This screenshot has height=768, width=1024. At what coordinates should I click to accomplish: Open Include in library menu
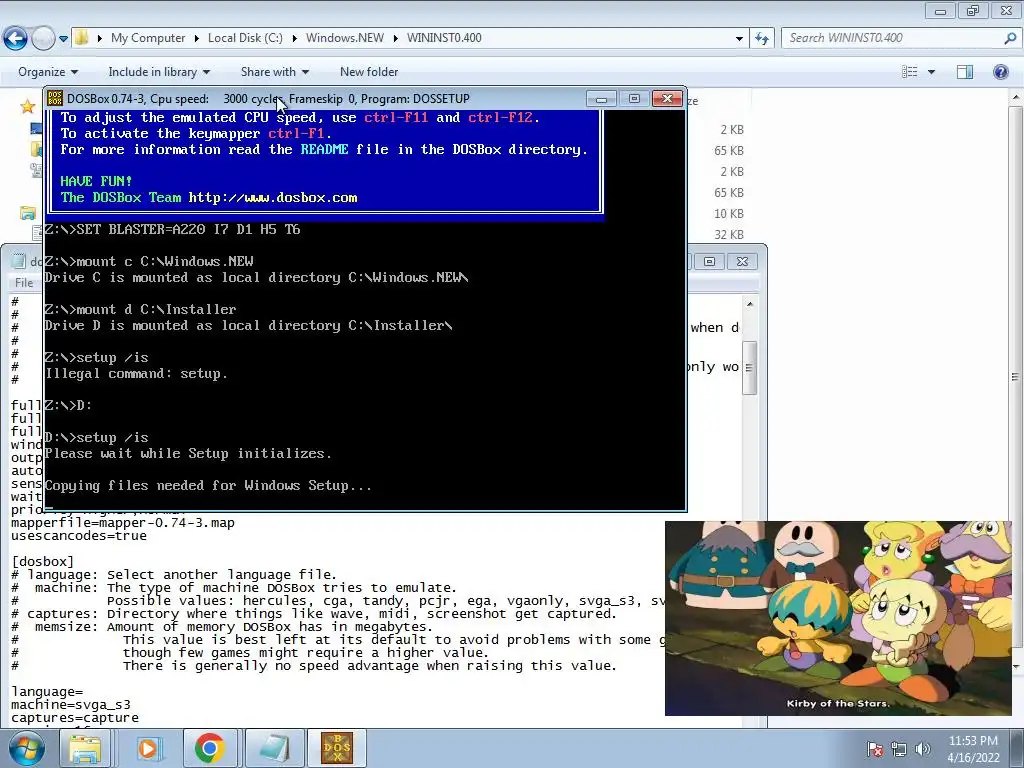pyautogui.click(x=159, y=72)
